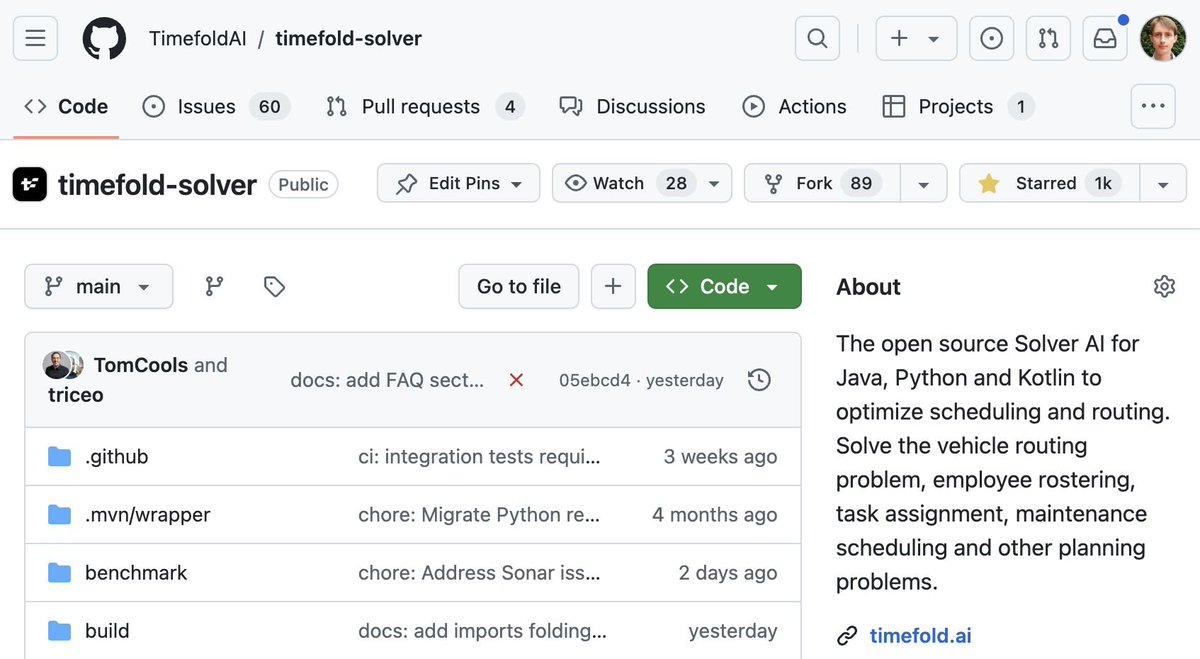Open the hamburger navigation menu
The height and width of the screenshot is (659, 1200).
[x=35, y=39]
